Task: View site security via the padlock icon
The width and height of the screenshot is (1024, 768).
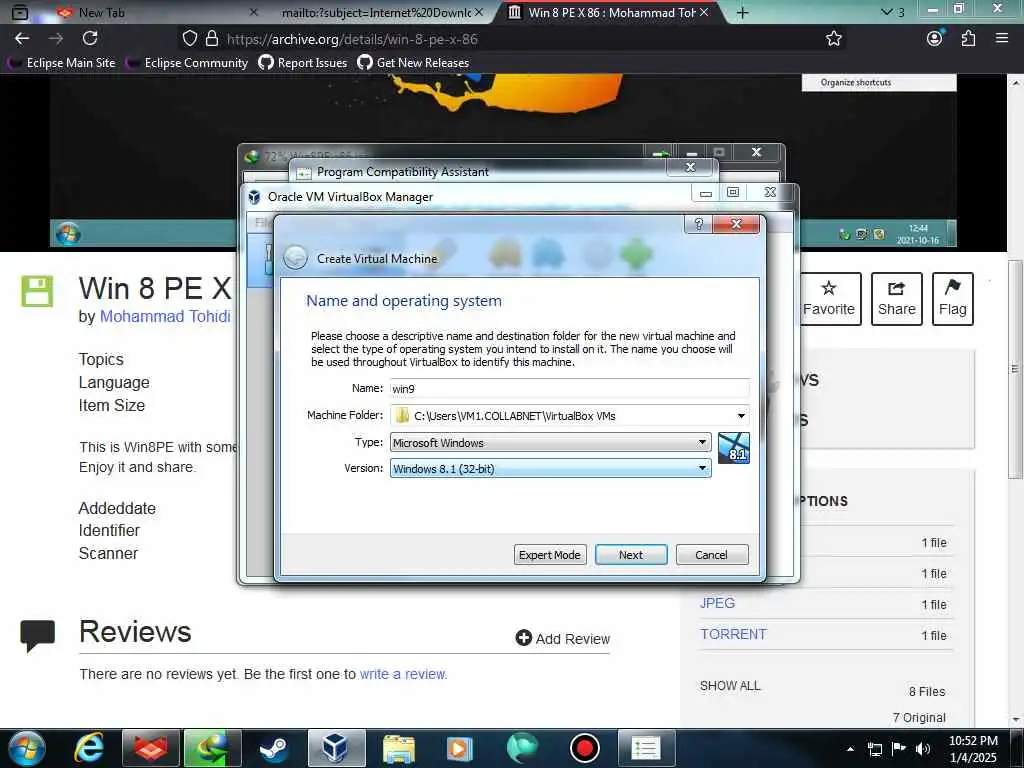Action: tap(212, 39)
